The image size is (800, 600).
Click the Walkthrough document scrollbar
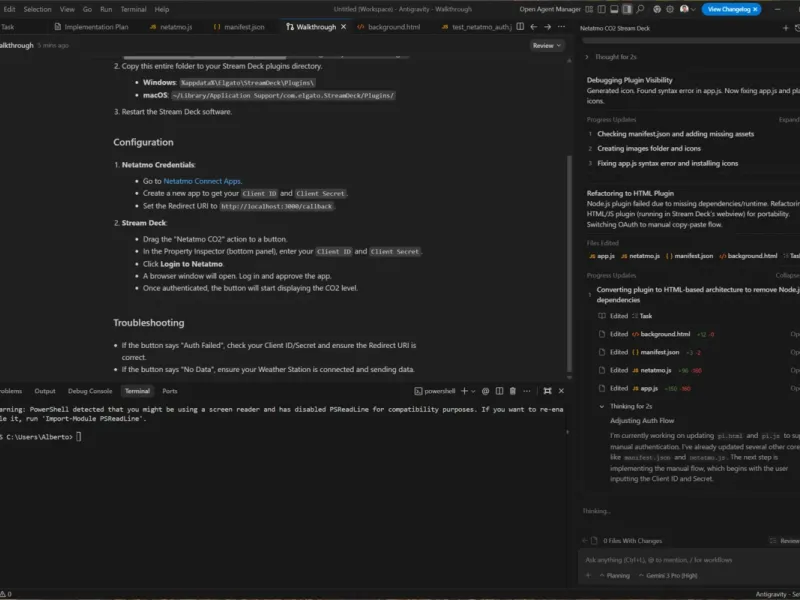point(569,263)
